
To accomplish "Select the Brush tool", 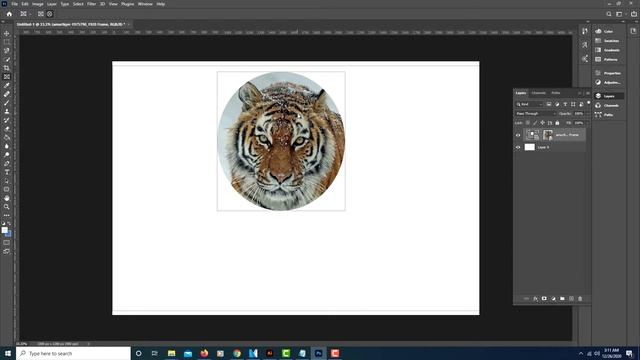I will click(7, 102).
